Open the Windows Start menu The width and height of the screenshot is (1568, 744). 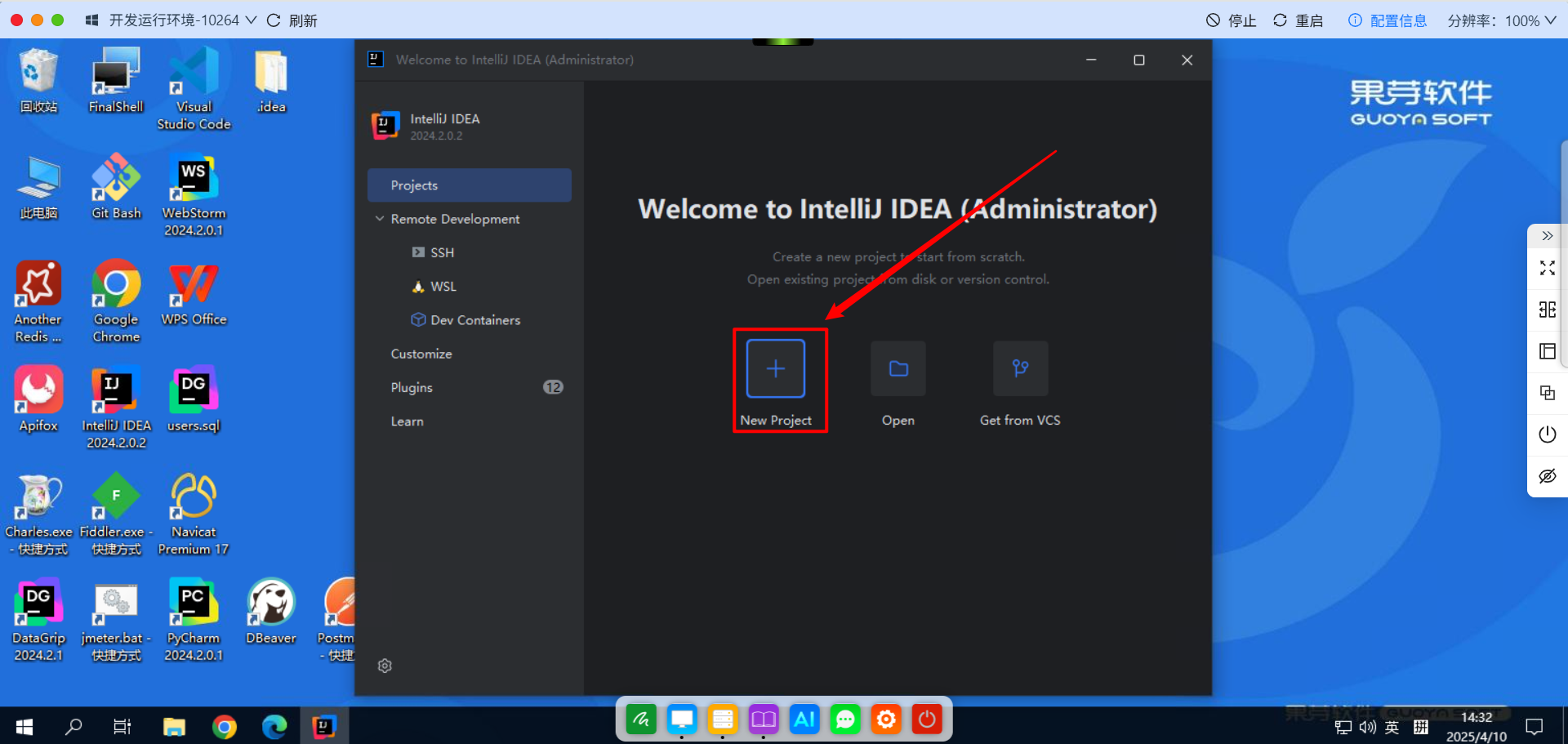(24, 726)
